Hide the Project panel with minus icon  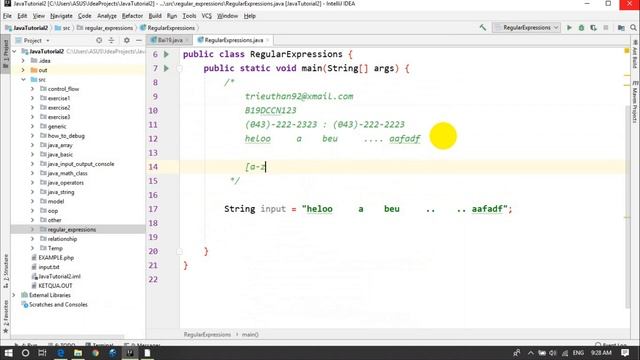(139, 40)
